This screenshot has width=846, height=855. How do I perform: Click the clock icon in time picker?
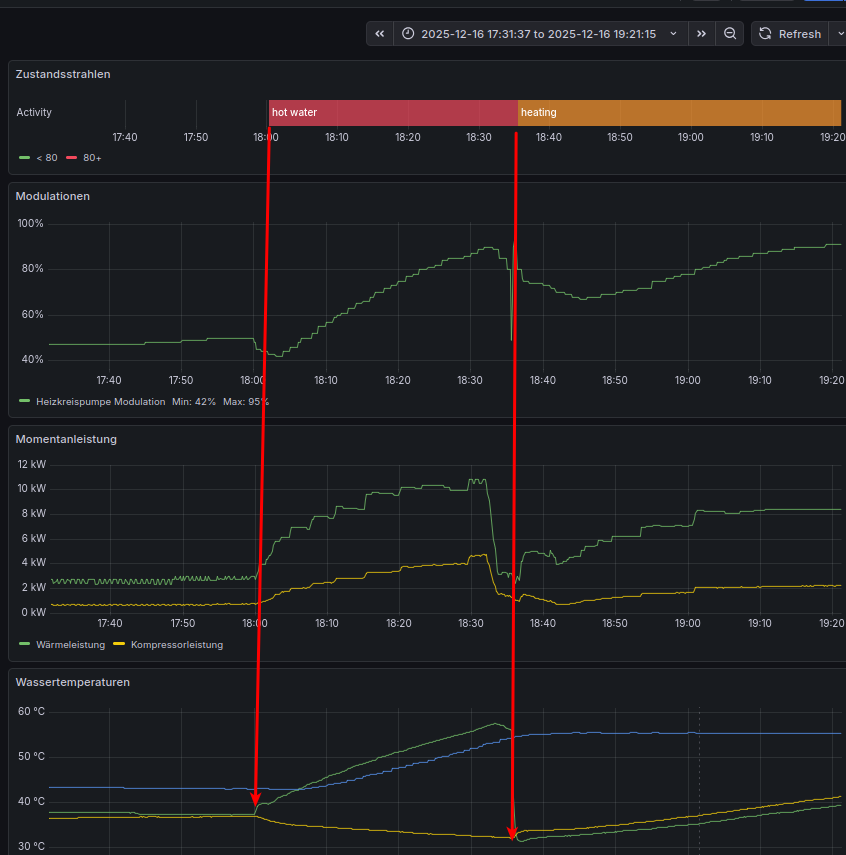408,34
